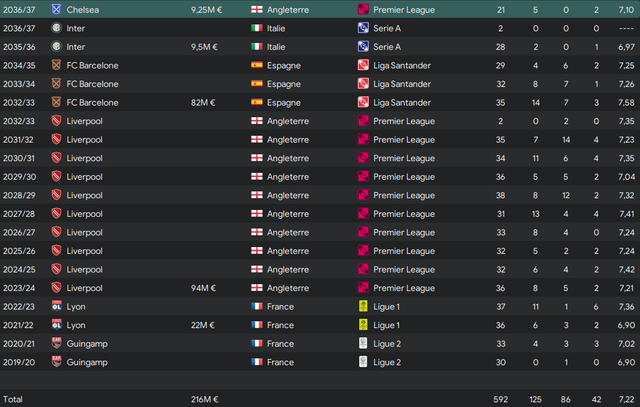This screenshot has height=407, width=640.
Task: Open the Chelsea club link
Action: coord(82,10)
